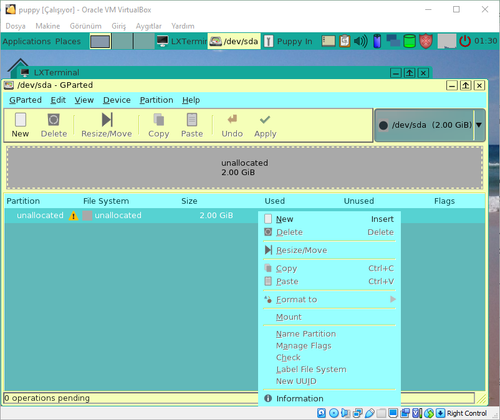Click the Undo arrow toolbar icon
Screen dimensions: 500x420
pyautogui.click(x=232, y=119)
